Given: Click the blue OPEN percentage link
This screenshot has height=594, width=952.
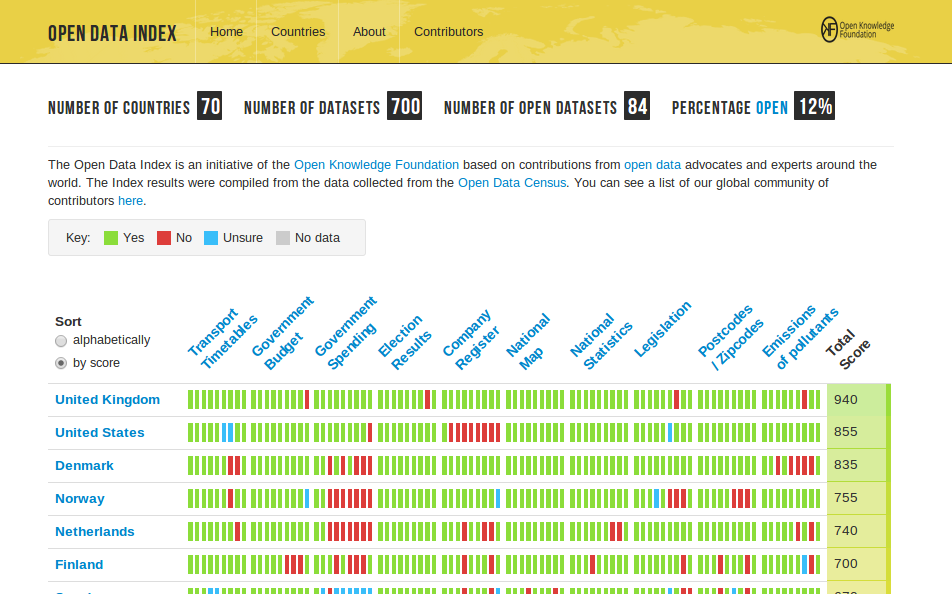Looking at the screenshot, I should 772,108.
